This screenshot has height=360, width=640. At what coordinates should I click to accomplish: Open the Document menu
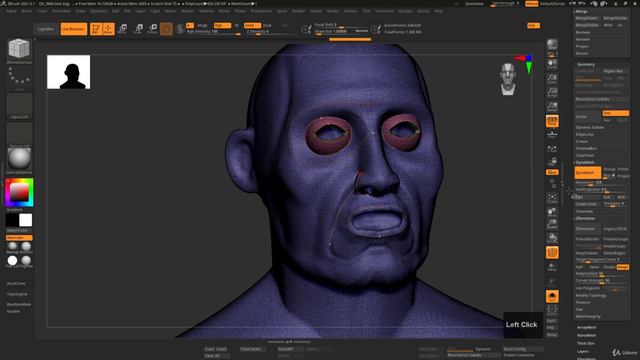(x=61, y=11)
